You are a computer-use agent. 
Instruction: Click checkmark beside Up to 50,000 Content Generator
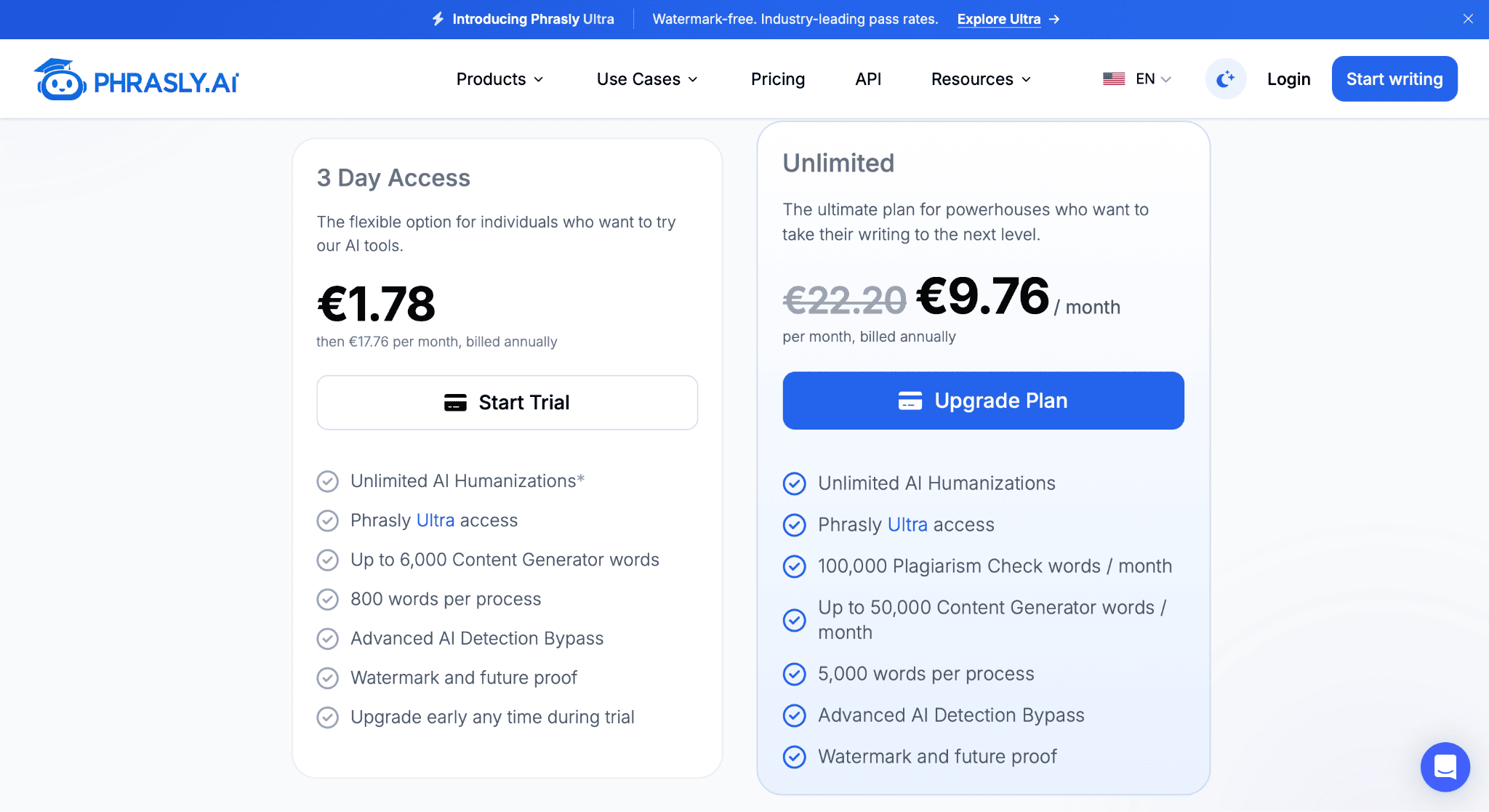pos(794,620)
